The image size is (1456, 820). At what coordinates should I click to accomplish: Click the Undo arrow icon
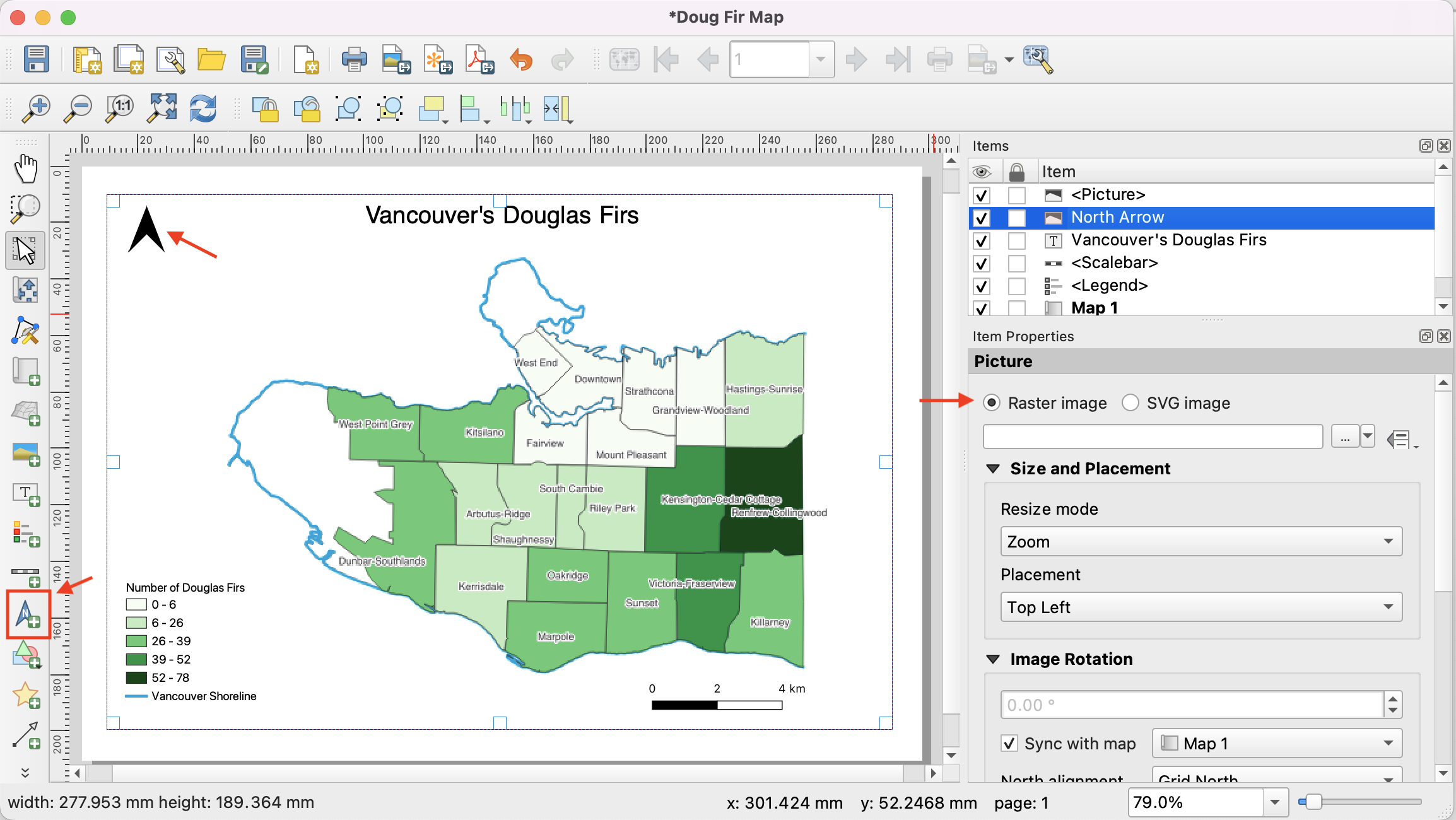[521, 60]
